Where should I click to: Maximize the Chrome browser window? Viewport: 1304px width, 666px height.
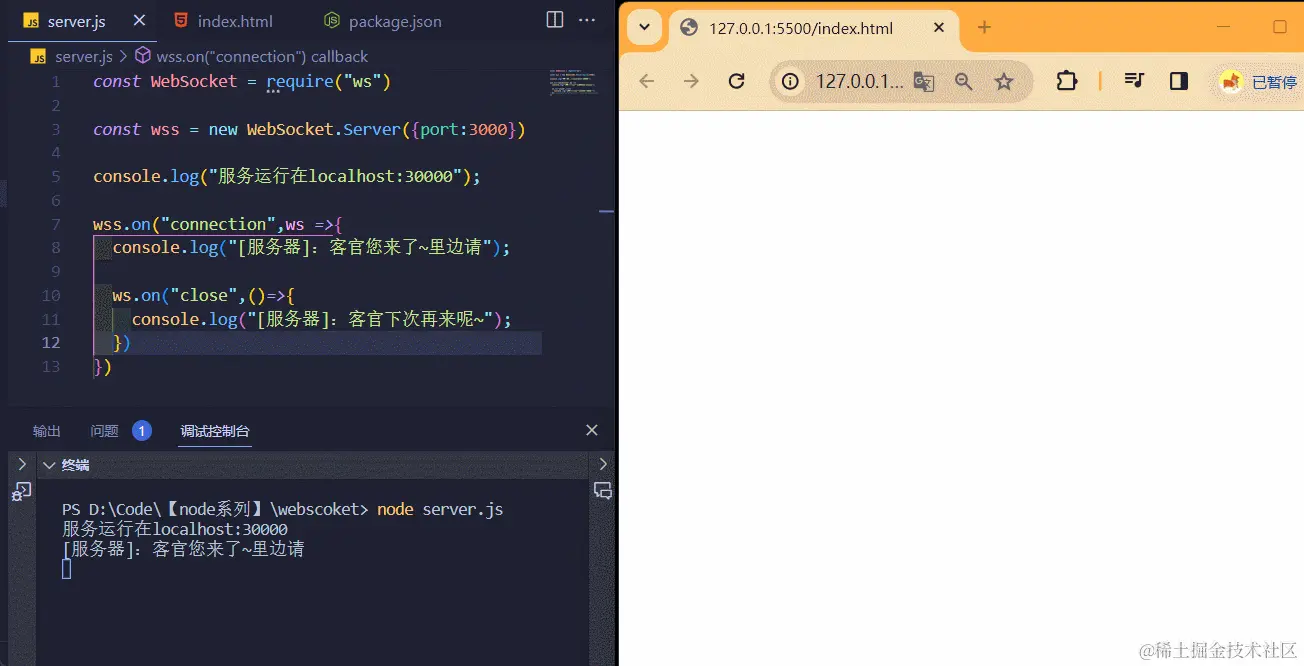click(x=1279, y=27)
